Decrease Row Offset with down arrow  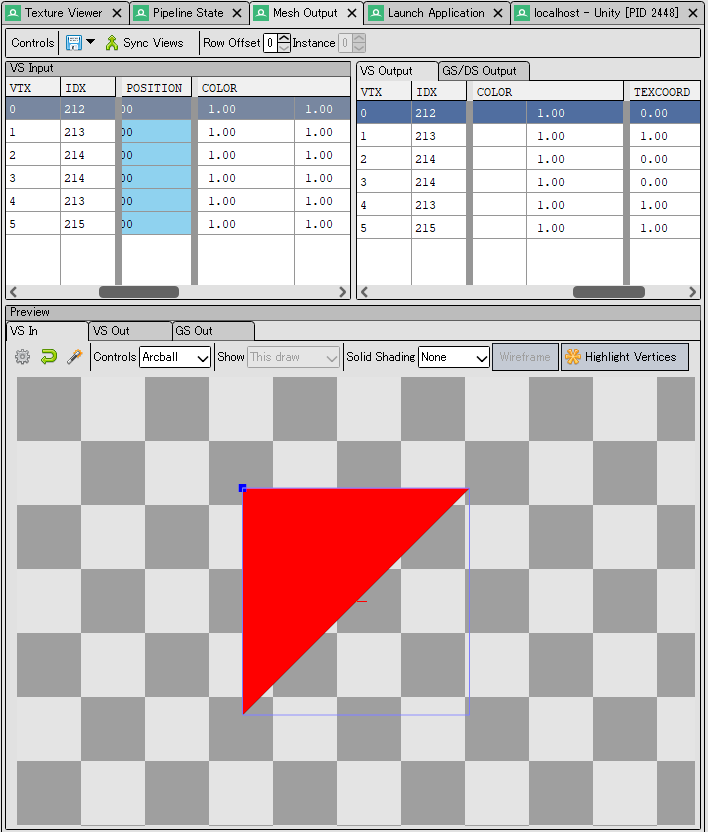[284, 48]
